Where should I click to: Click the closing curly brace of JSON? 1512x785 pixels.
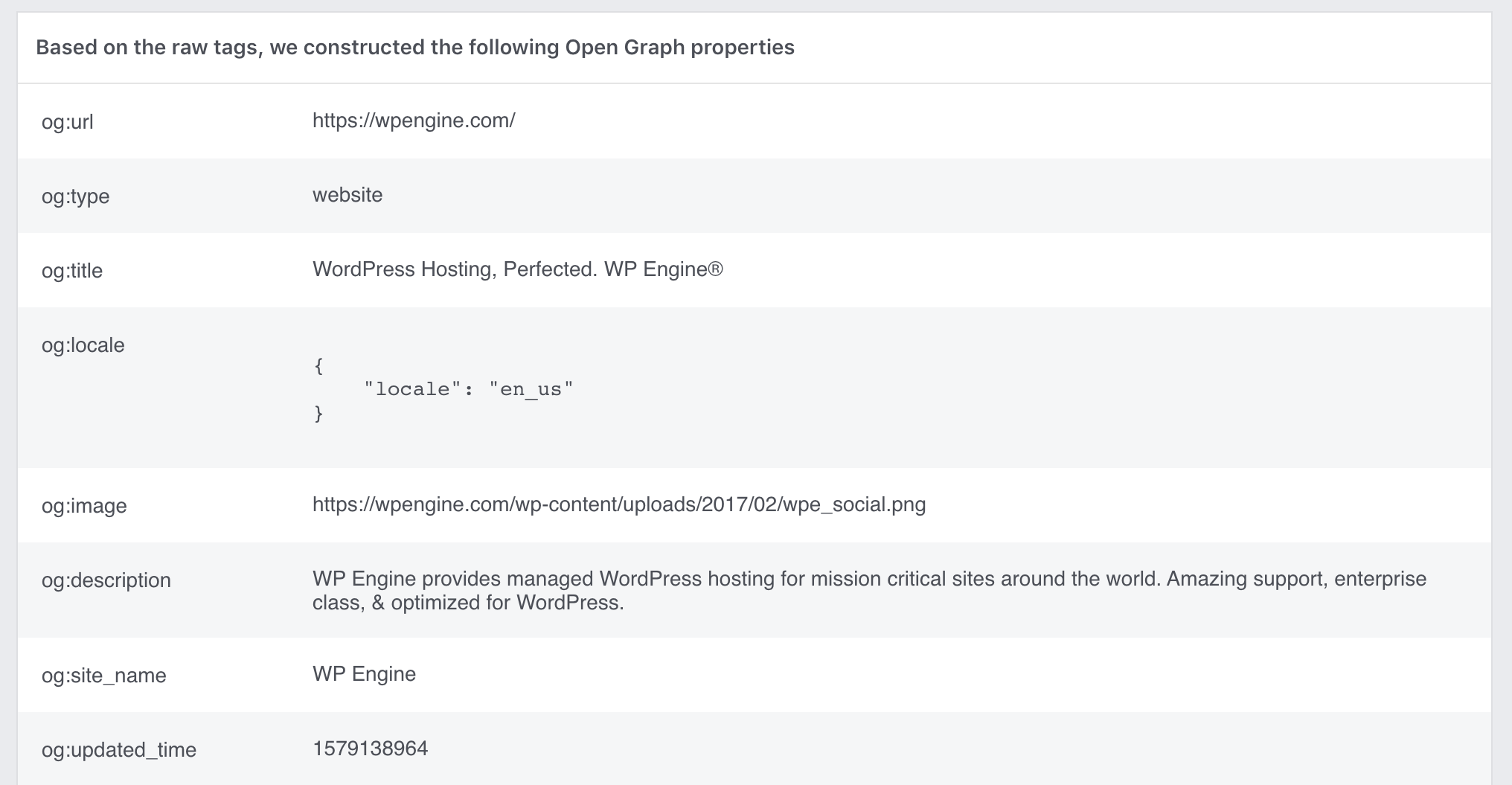point(318,413)
